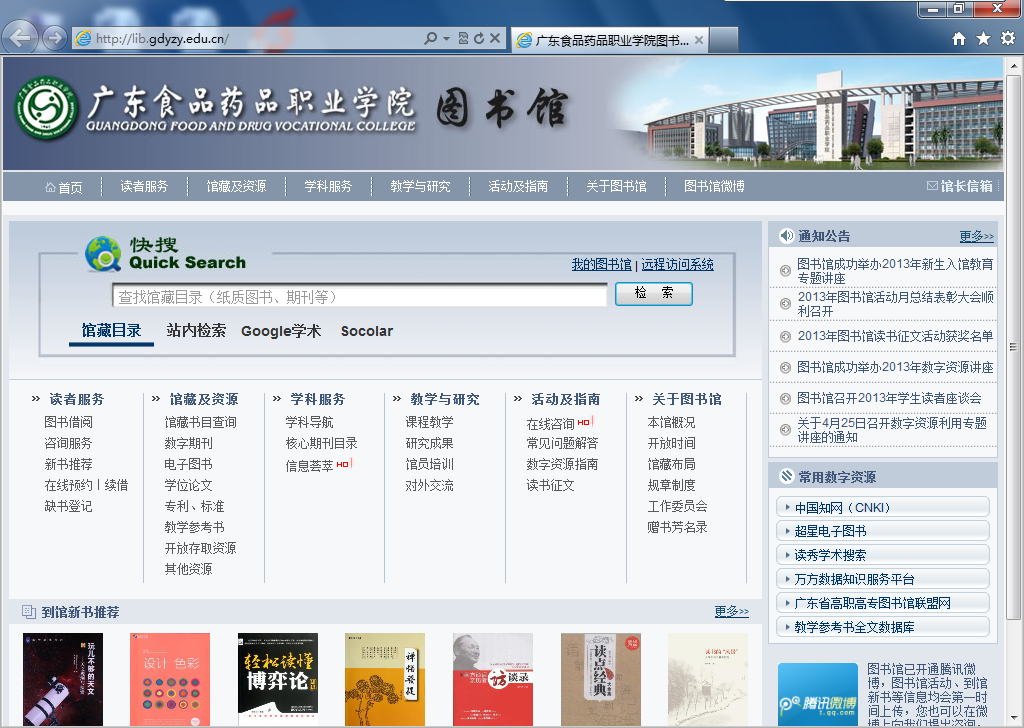Image resolution: width=1024 pixels, height=728 pixels.
Task: Open 教学与研究 navigation menu
Action: click(x=420, y=186)
